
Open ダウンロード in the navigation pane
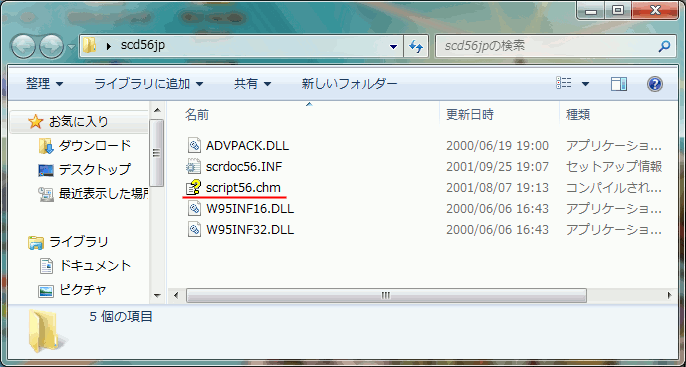[94, 146]
